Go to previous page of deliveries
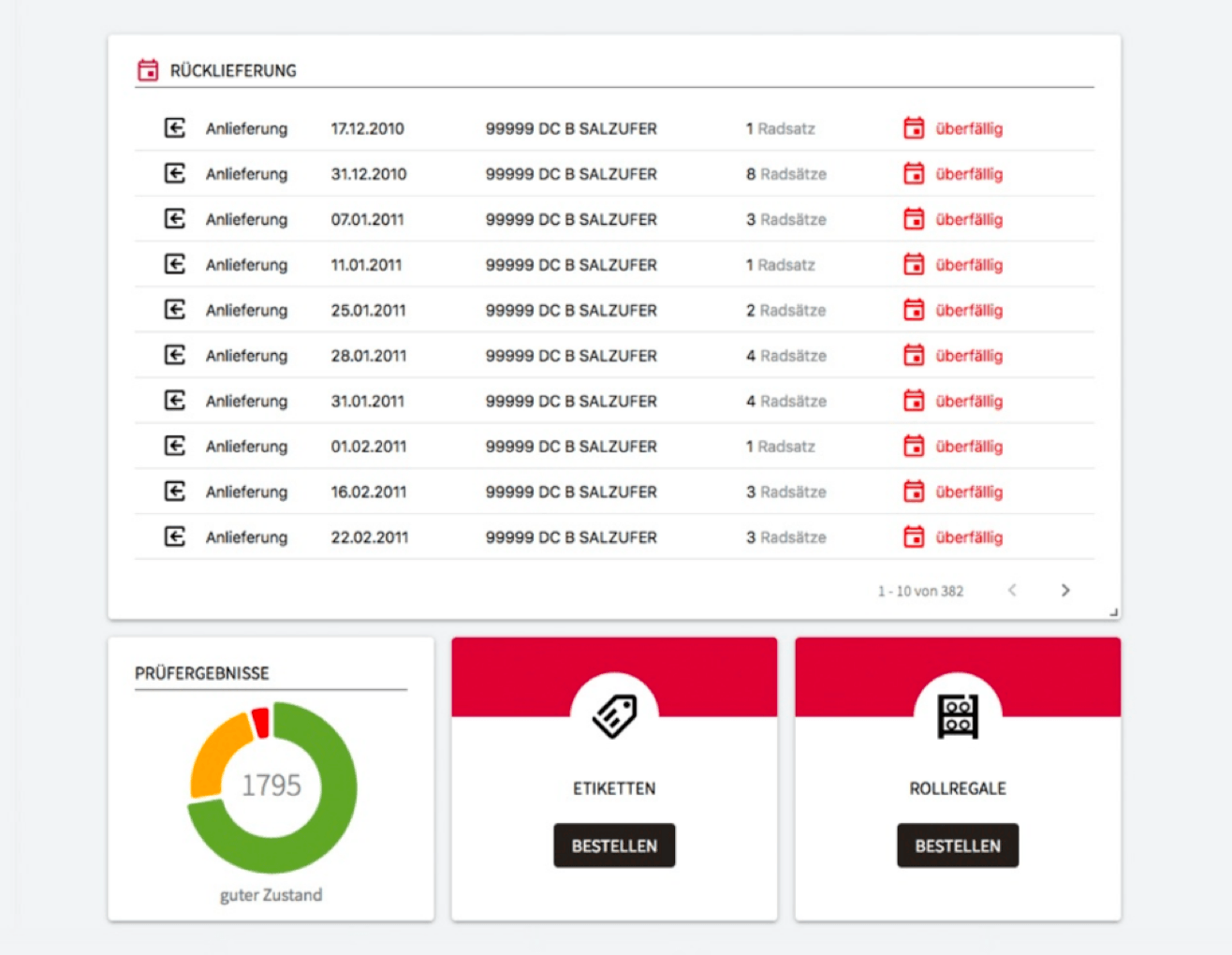Screen dimensions: 1232x955 (x=1012, y=590)
